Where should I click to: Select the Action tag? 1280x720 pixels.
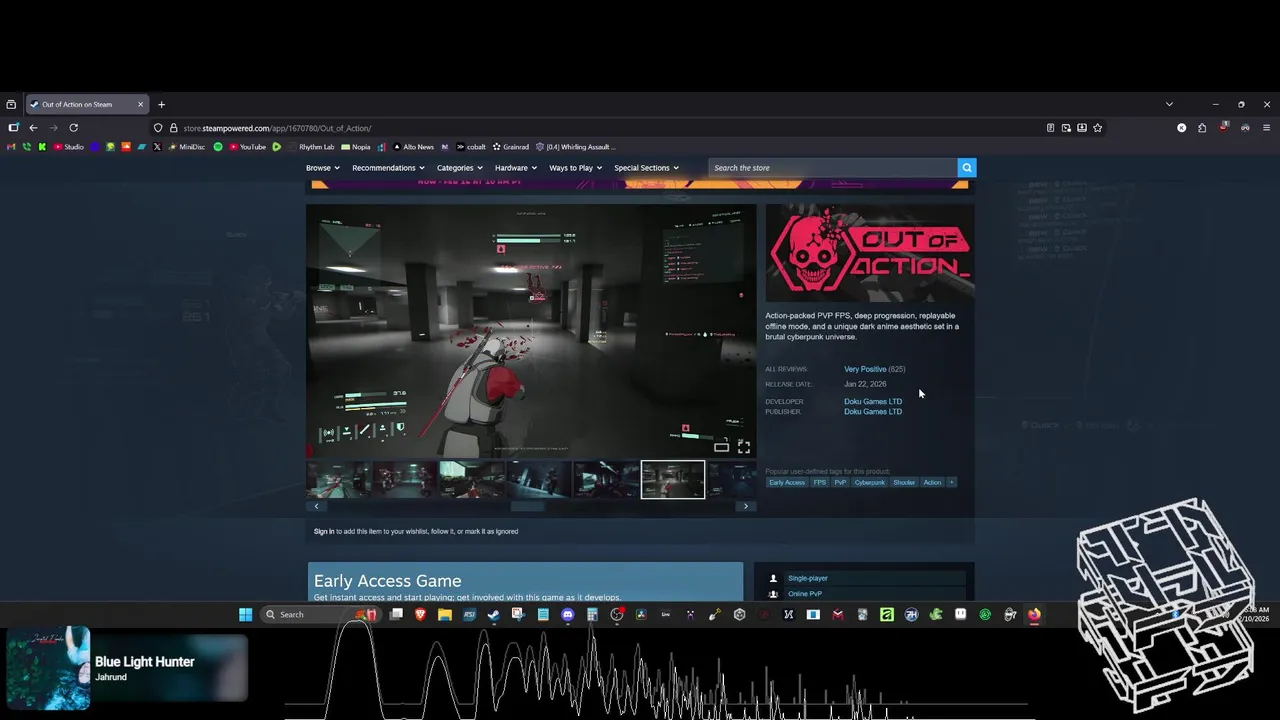click(x=932, y=483)
